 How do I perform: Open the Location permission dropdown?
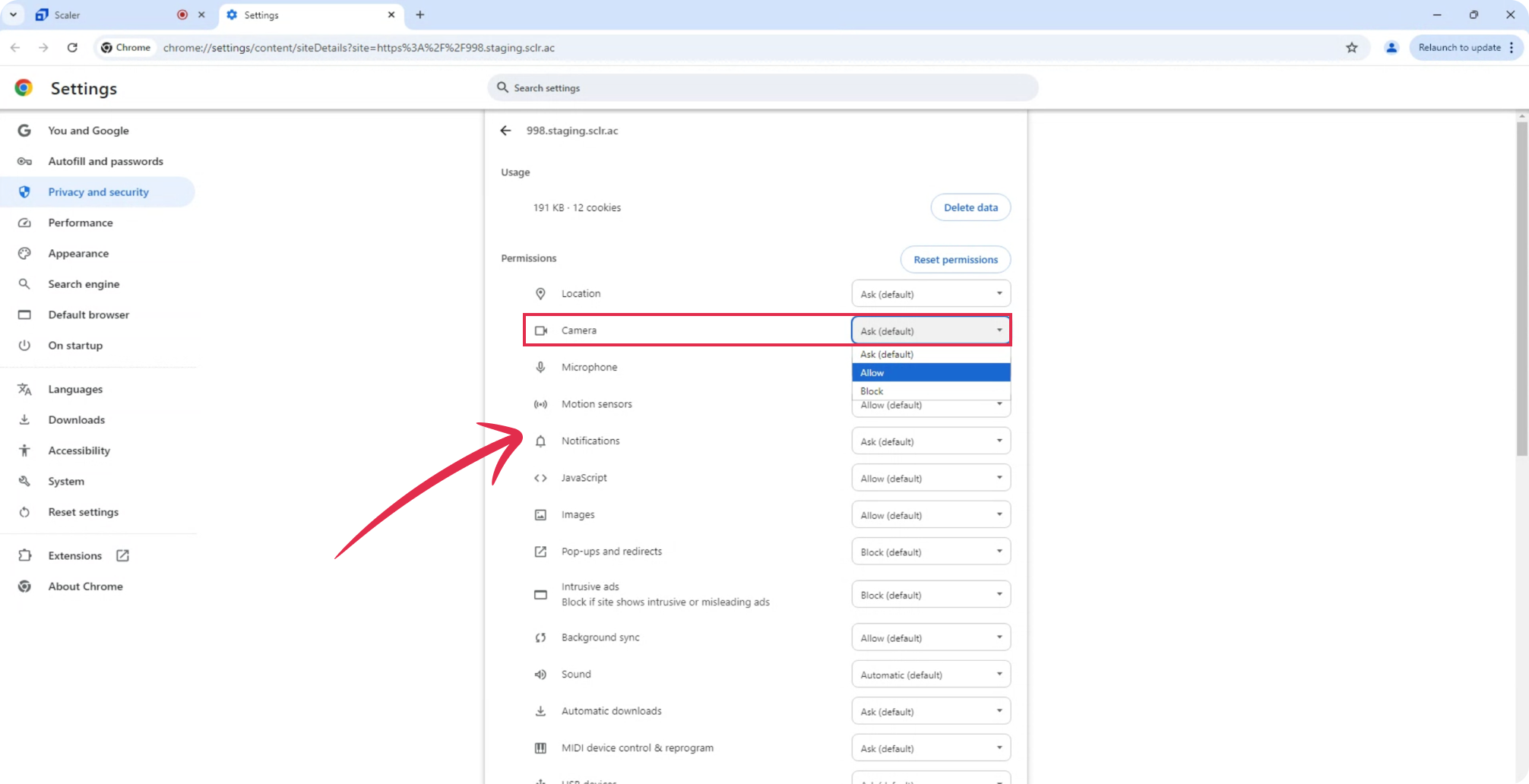[931, 294]
